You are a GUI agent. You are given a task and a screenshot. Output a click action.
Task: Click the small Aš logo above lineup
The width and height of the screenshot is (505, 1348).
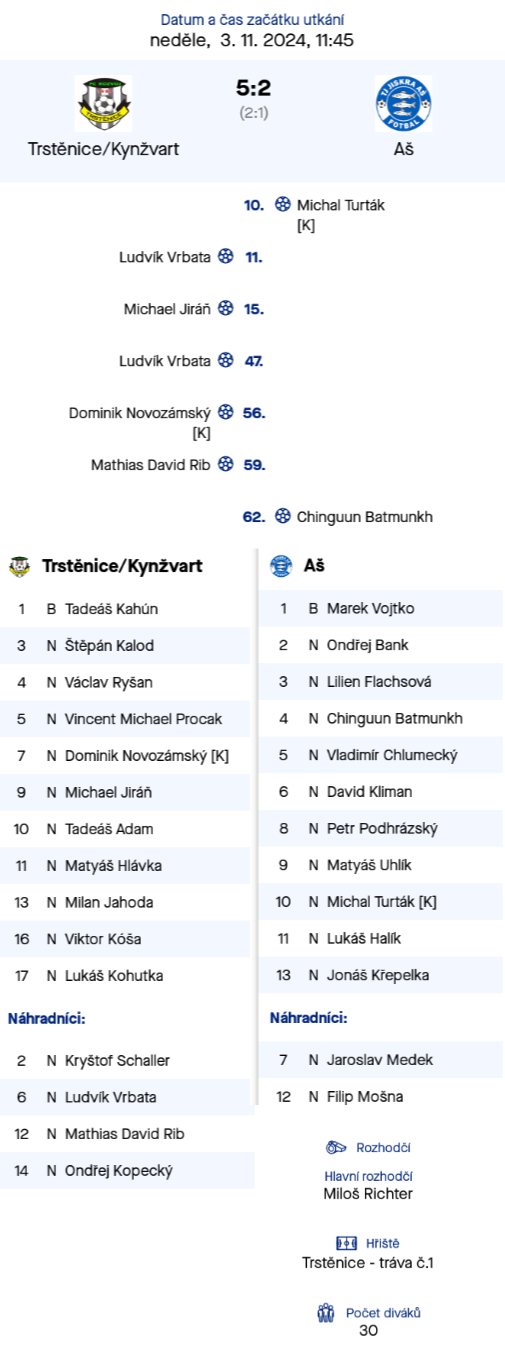[x=281, y=566]
